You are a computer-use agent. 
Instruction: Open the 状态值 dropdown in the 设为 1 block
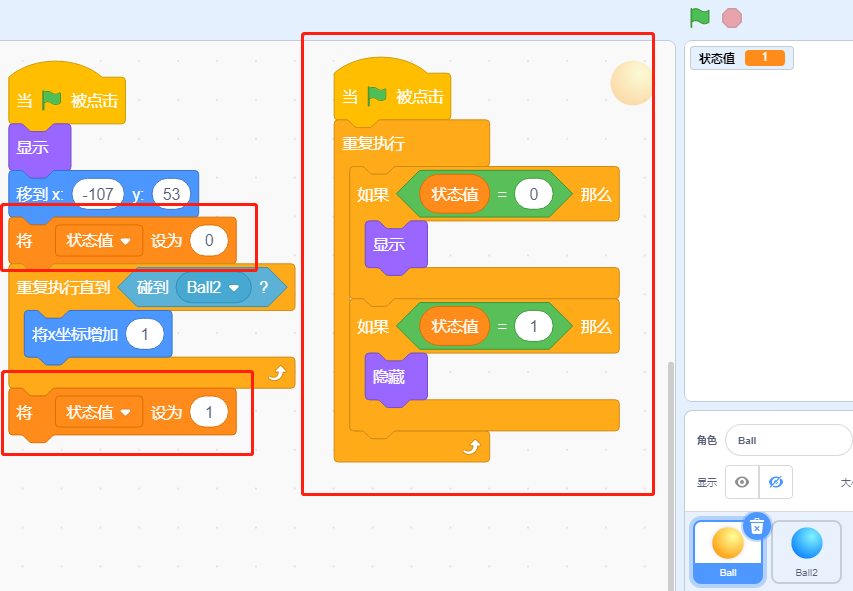98,413
